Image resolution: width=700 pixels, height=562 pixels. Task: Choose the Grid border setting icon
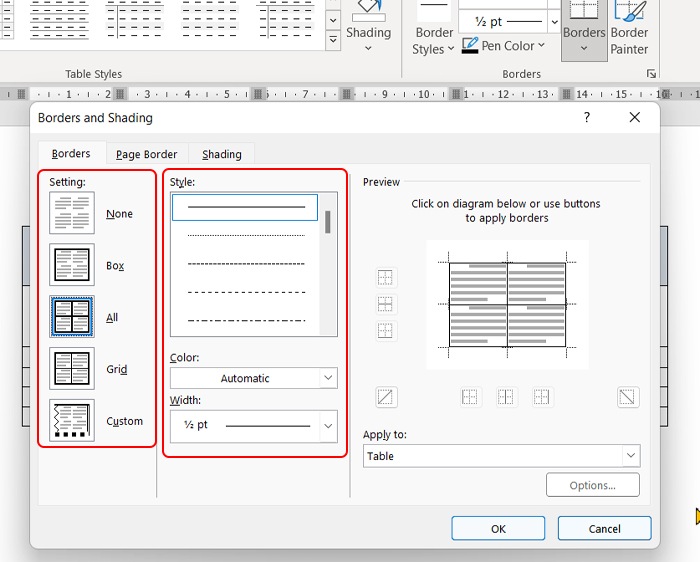click(x=72, y=369)
